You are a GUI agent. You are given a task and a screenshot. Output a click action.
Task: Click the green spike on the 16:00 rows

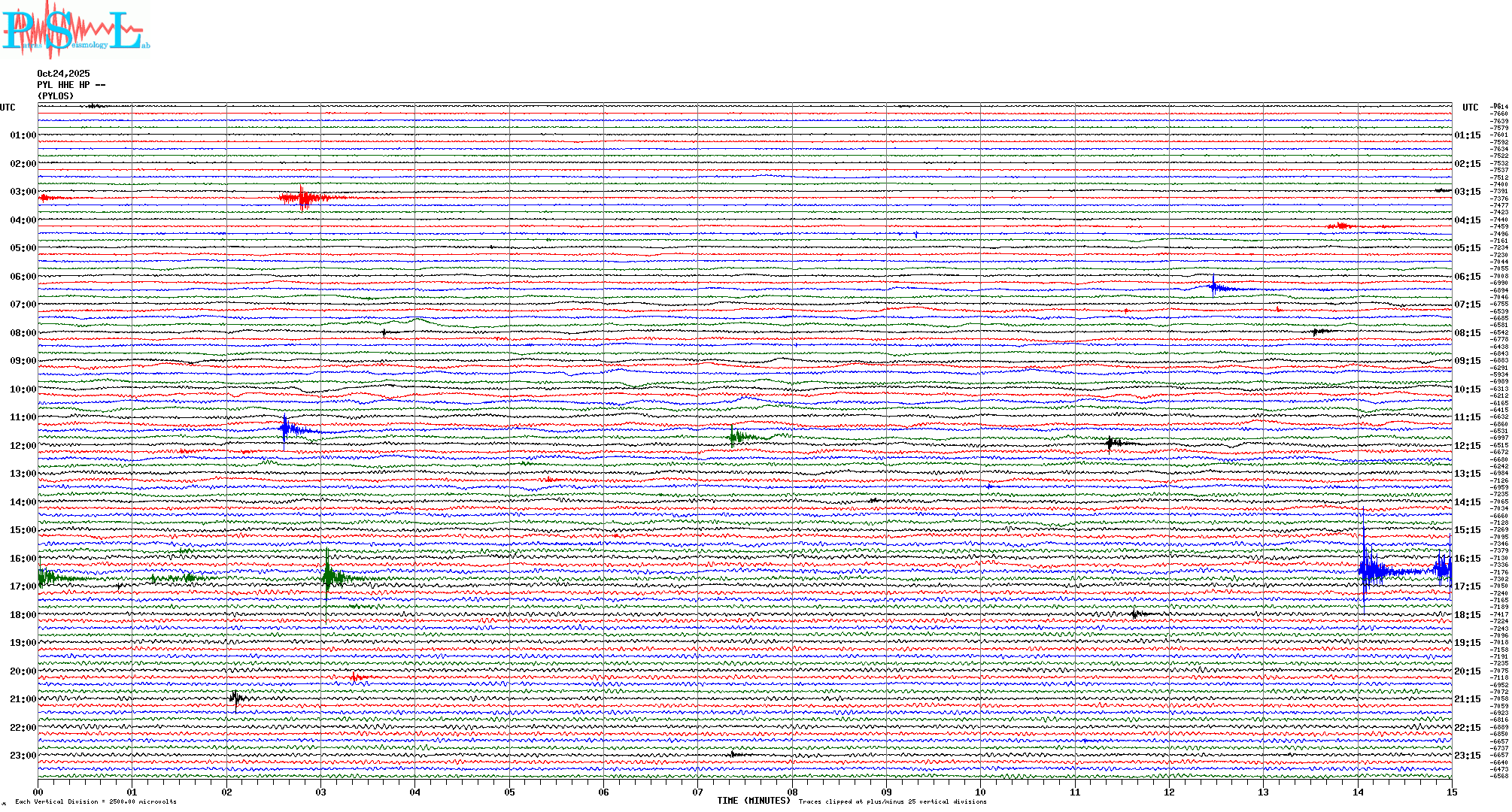point(328,577)
